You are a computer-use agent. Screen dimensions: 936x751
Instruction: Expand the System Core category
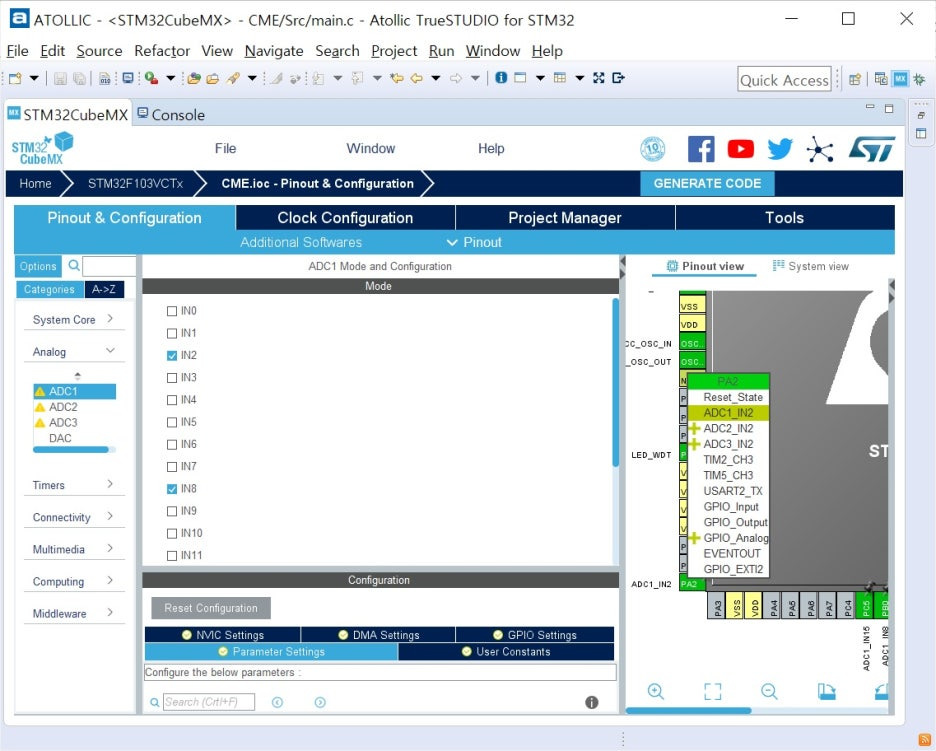74,319
